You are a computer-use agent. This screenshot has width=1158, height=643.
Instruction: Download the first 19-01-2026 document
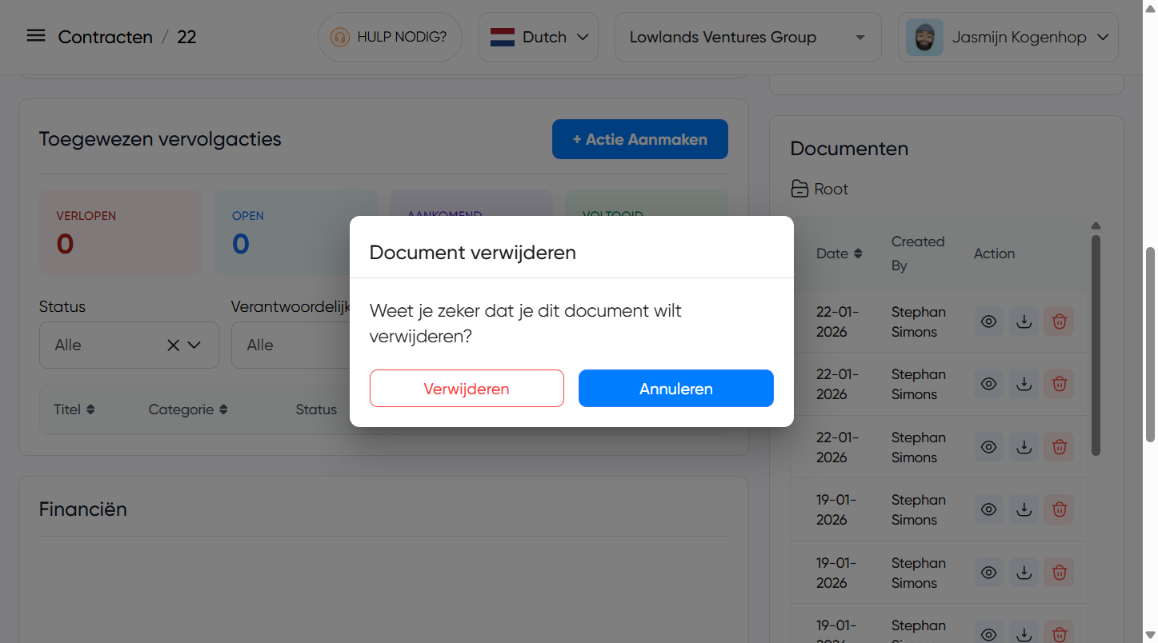1023,510
